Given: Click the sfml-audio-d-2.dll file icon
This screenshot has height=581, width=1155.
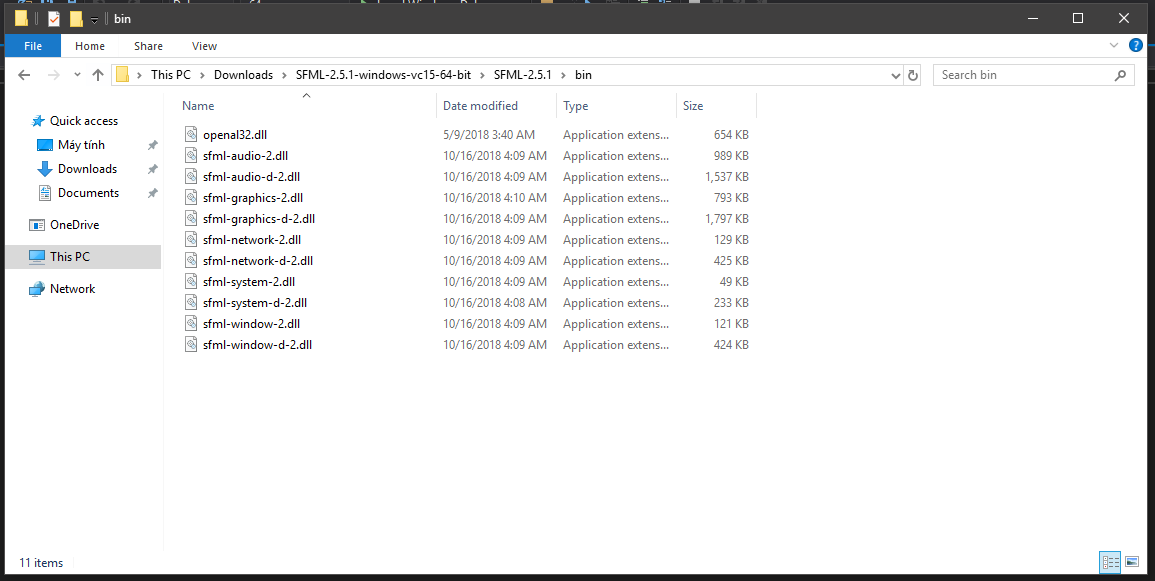Looking at the screenshot, I should pos(191,177).
